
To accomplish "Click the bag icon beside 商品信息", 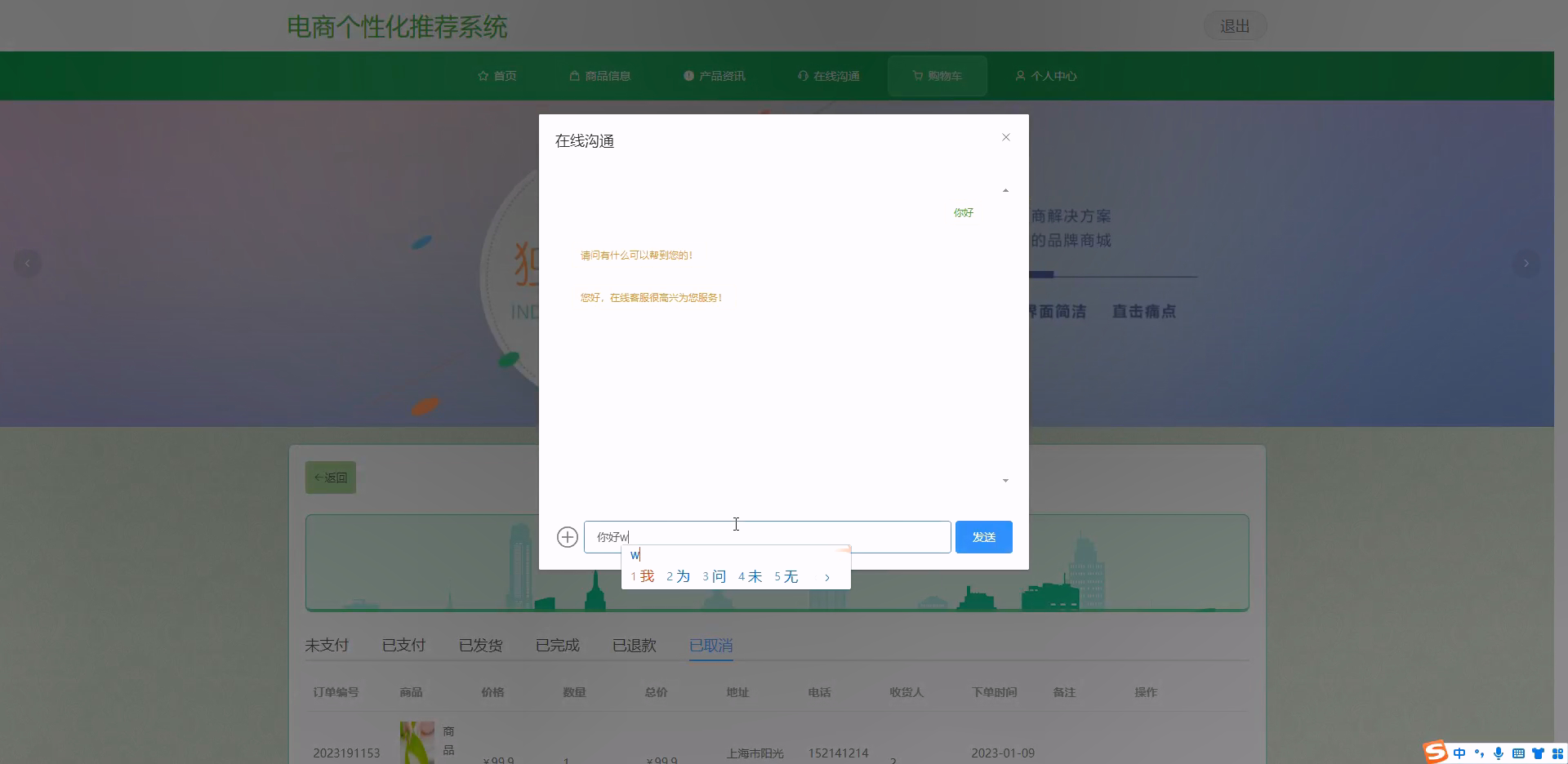I will pos(573,75).
